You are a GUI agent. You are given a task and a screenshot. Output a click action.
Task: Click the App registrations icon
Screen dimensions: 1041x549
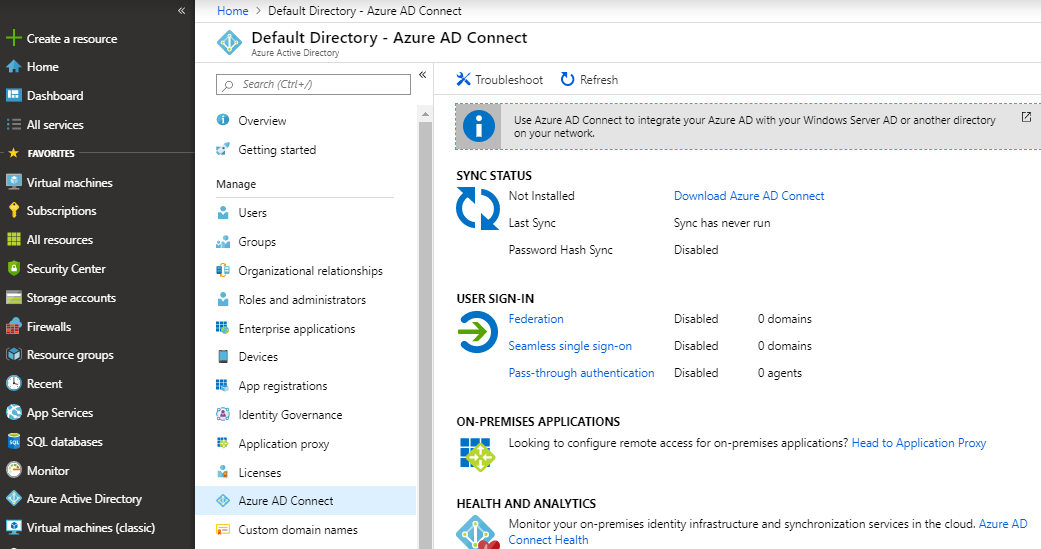222,385
